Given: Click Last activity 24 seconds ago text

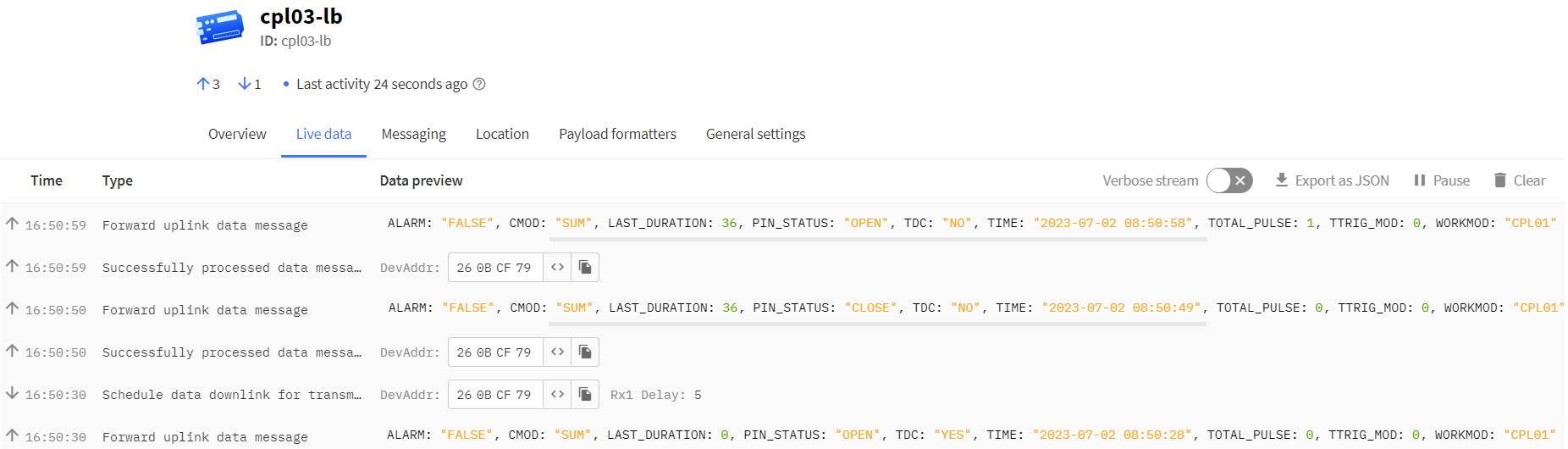Looking at the screenshot, I should tap(382, 84).
